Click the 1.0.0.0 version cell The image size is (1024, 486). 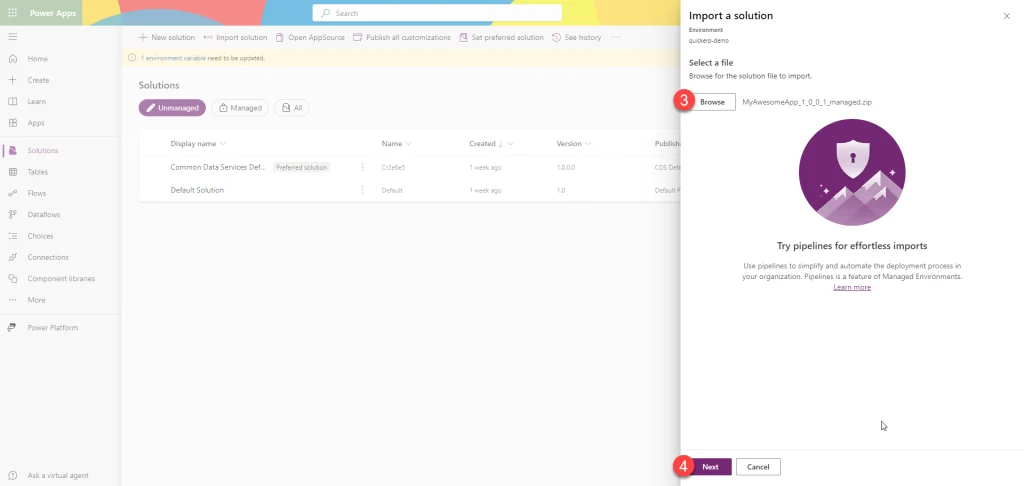(x=566, y=168)
